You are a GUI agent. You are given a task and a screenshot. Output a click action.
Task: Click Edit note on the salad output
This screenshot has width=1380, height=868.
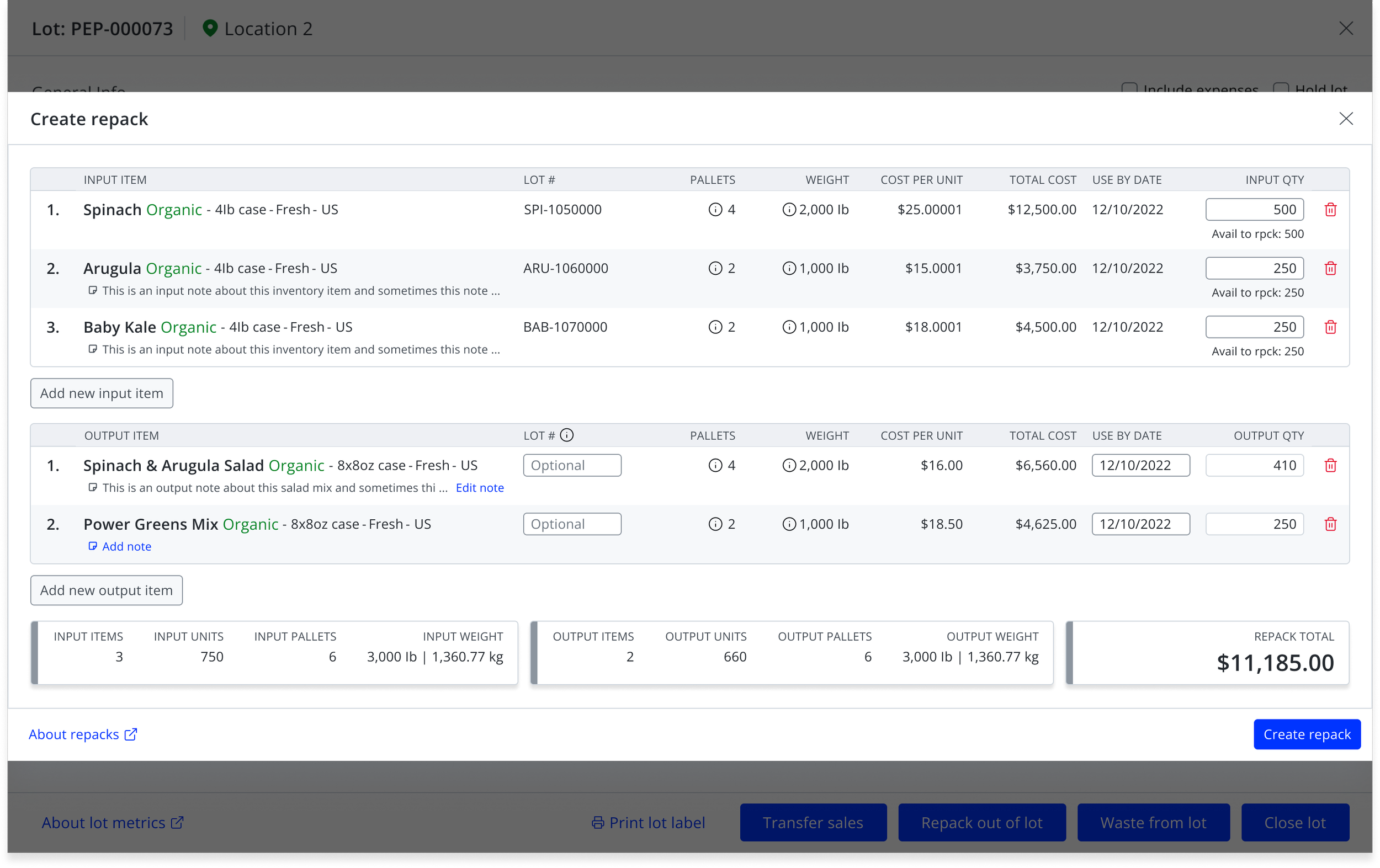pos(480,488)
